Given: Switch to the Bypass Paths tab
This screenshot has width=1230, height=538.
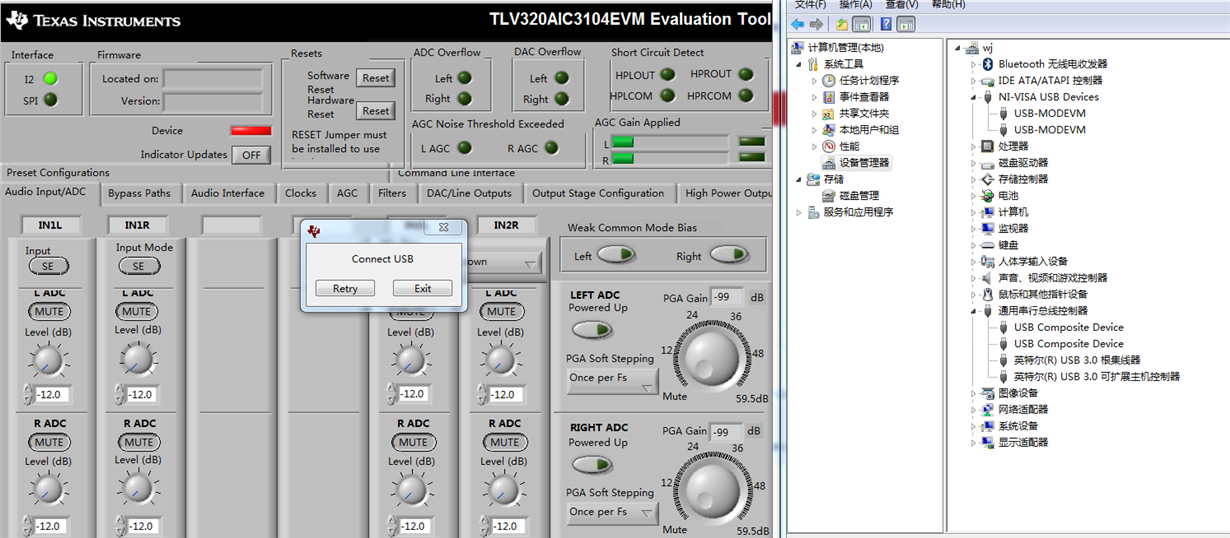Looking at the screenshot, I should 139,193.
